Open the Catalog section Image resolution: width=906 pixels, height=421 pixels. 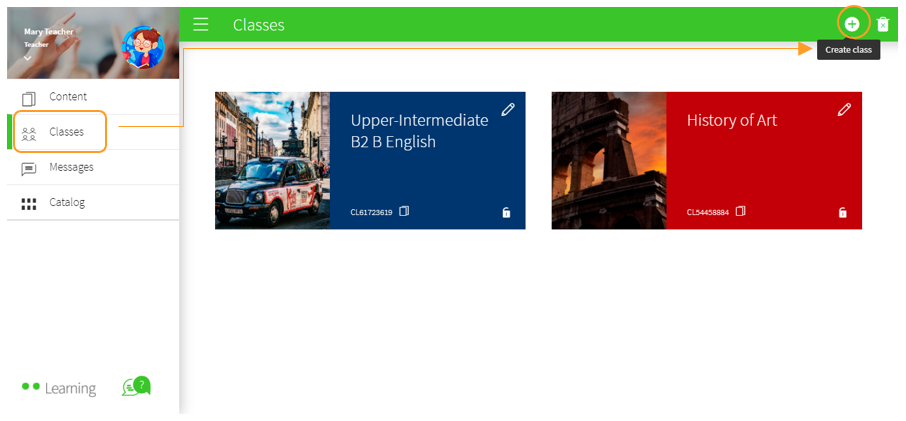66,202
